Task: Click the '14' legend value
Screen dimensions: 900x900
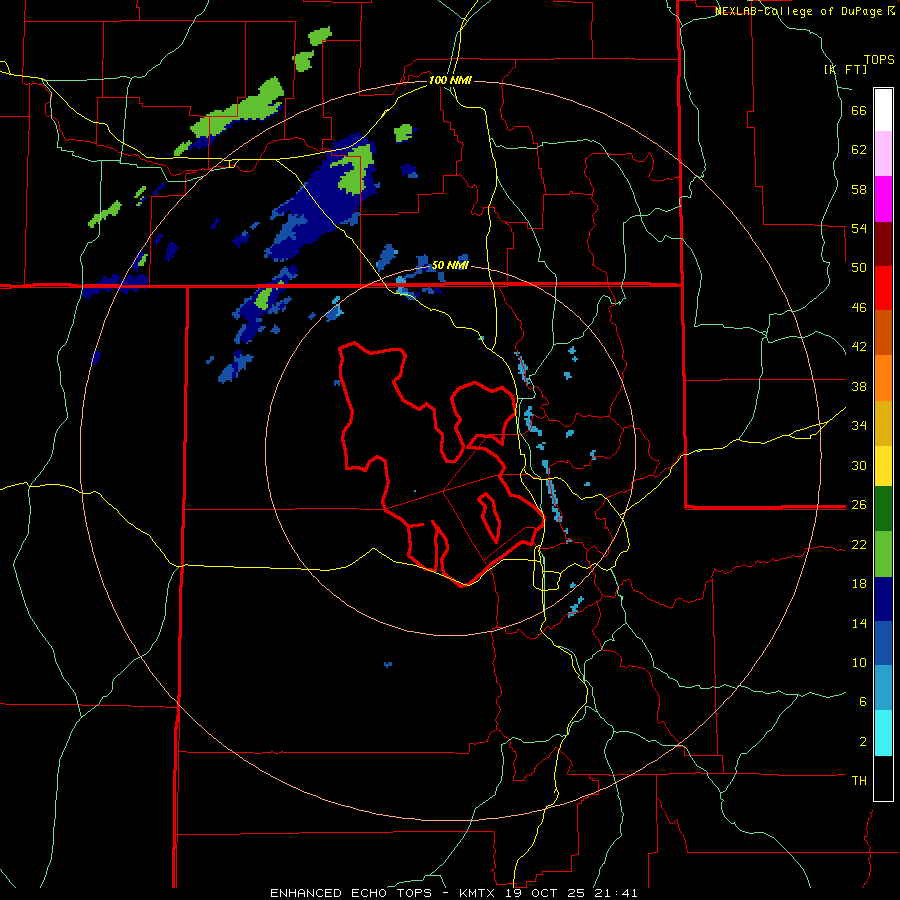Action: tap(859, 623)
